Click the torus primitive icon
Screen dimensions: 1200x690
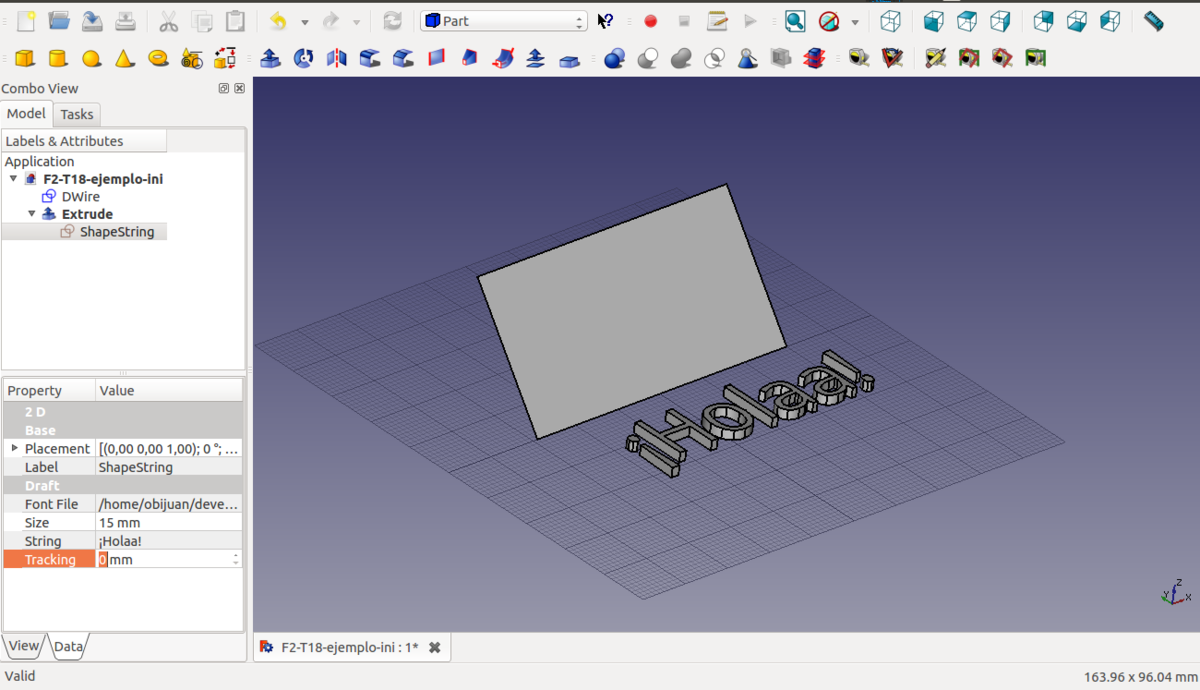pyautogui.click(x=158, y=59)
